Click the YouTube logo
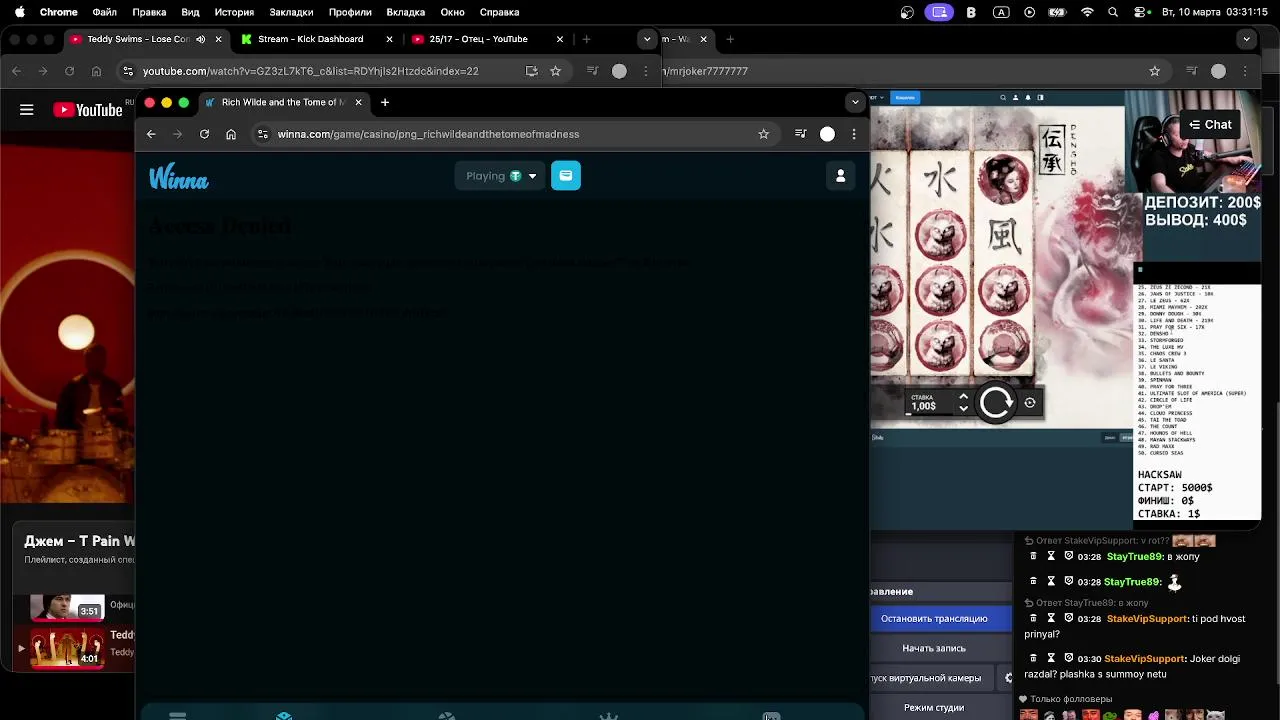The height and width of the screenshot is (720, 1280). click(x=88, y=110)
